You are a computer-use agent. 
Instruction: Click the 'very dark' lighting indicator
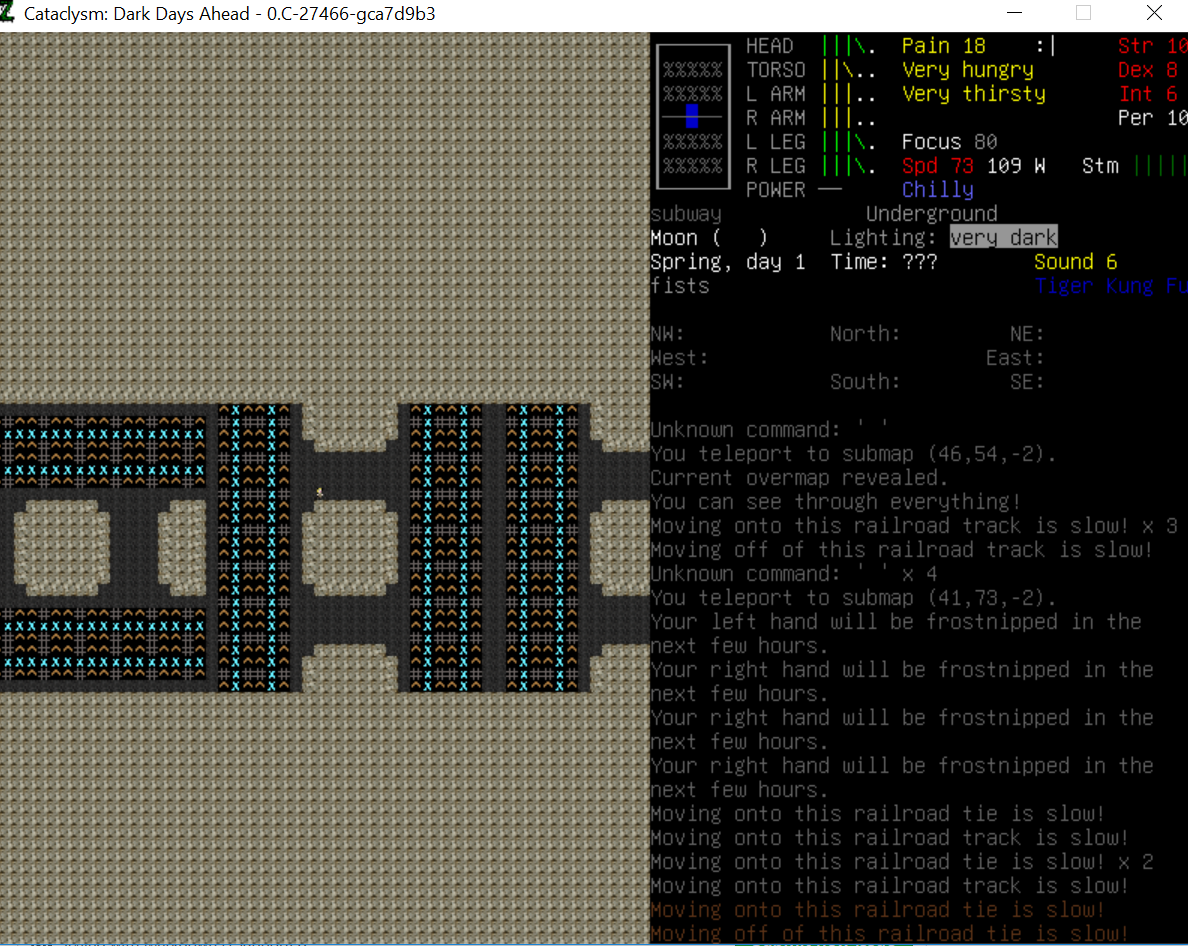pyautogui.click(x=1003, y=237)
